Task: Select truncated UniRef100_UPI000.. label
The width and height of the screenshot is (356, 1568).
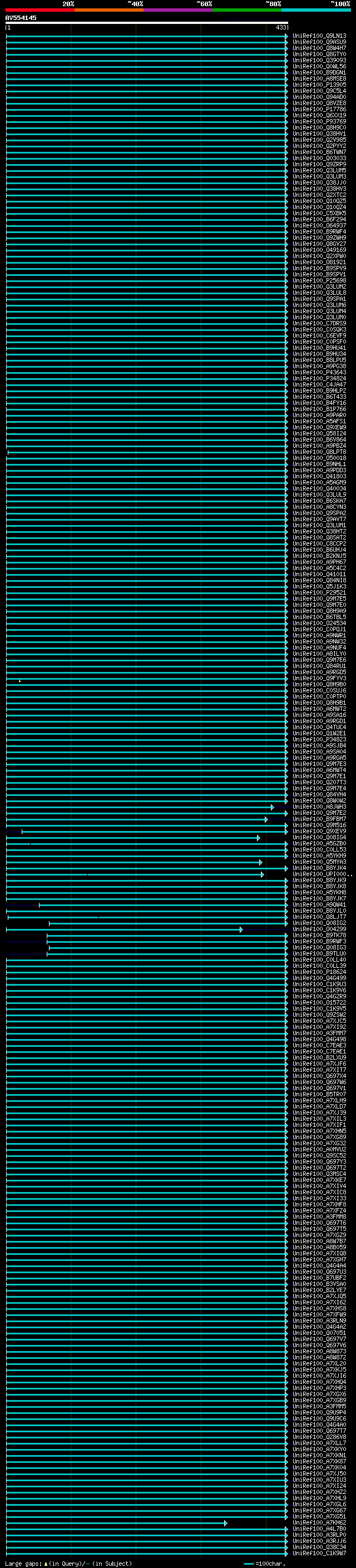Action: (323, 874)
